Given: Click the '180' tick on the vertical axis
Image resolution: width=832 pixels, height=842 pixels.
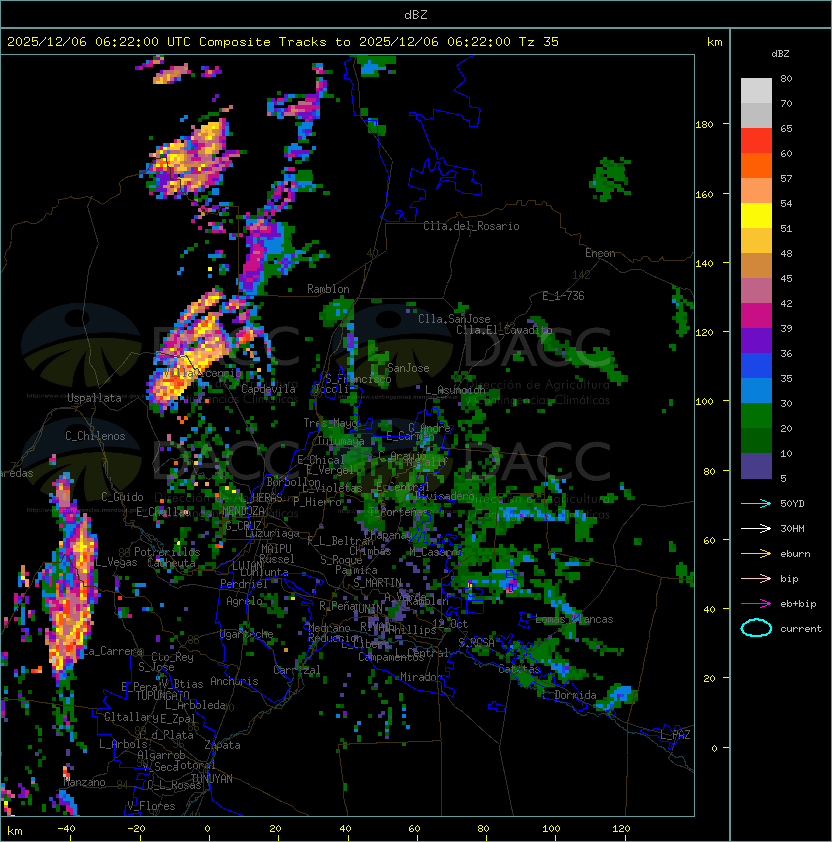Looking at the screenshot, I should coord(704,125).
